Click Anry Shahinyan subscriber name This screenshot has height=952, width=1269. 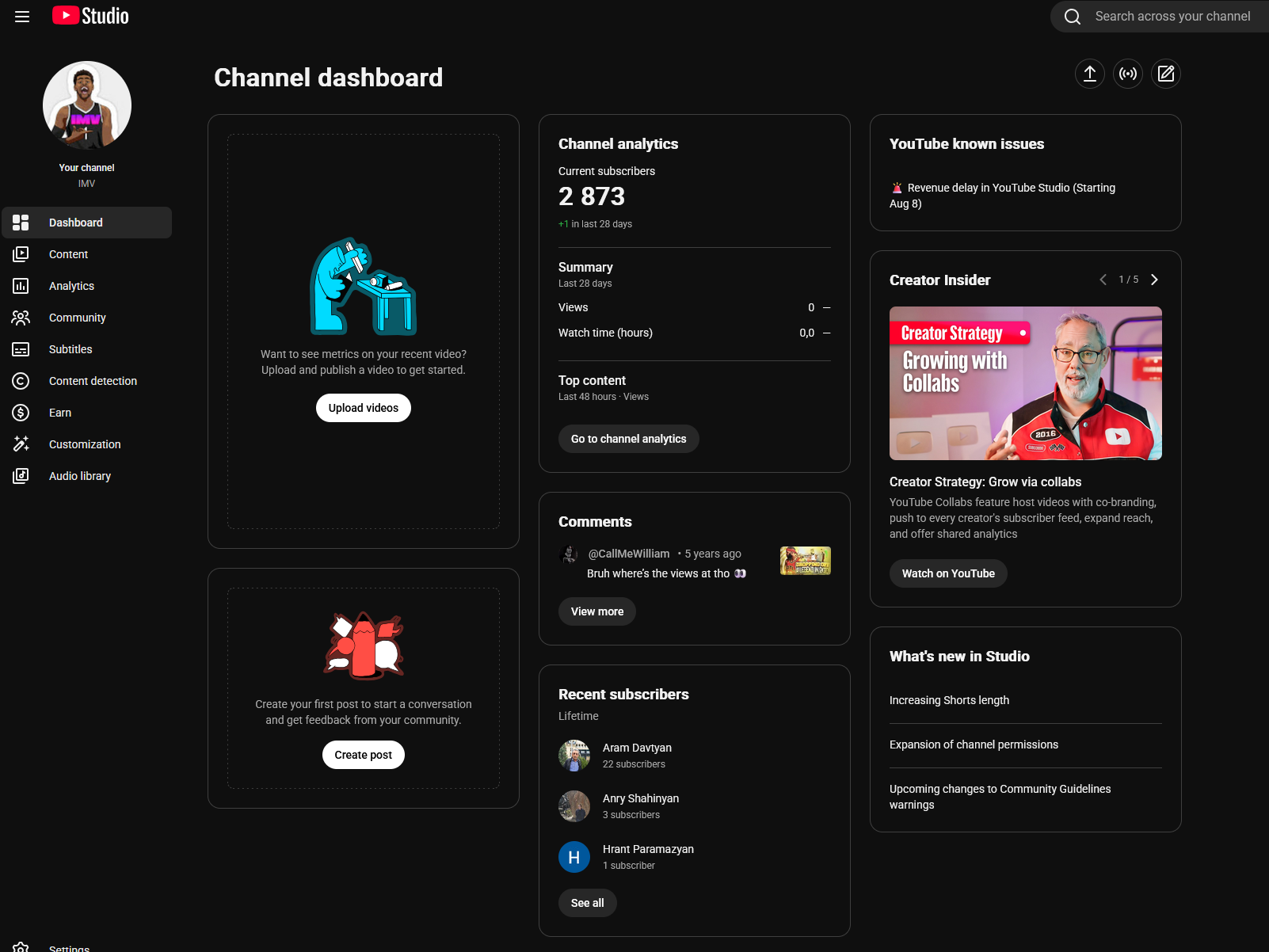click(641, 798)
